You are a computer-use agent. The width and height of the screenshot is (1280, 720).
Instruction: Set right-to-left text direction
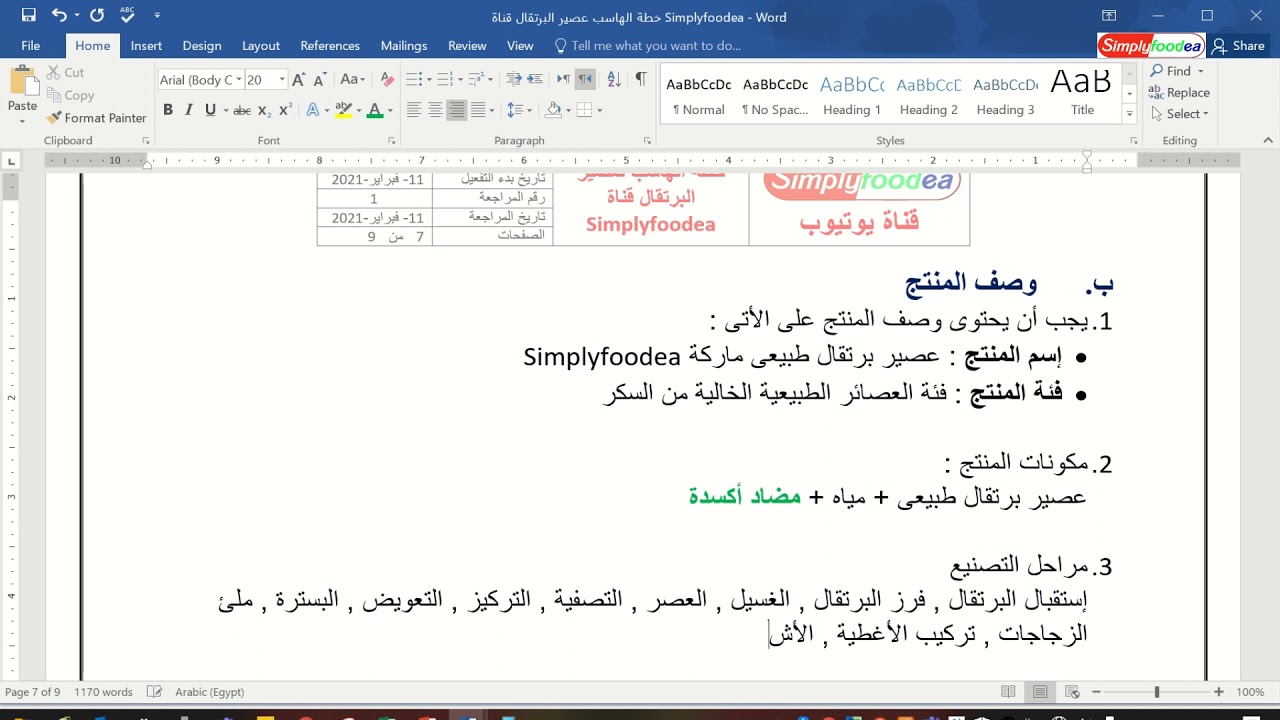click(x=586, y=80)
